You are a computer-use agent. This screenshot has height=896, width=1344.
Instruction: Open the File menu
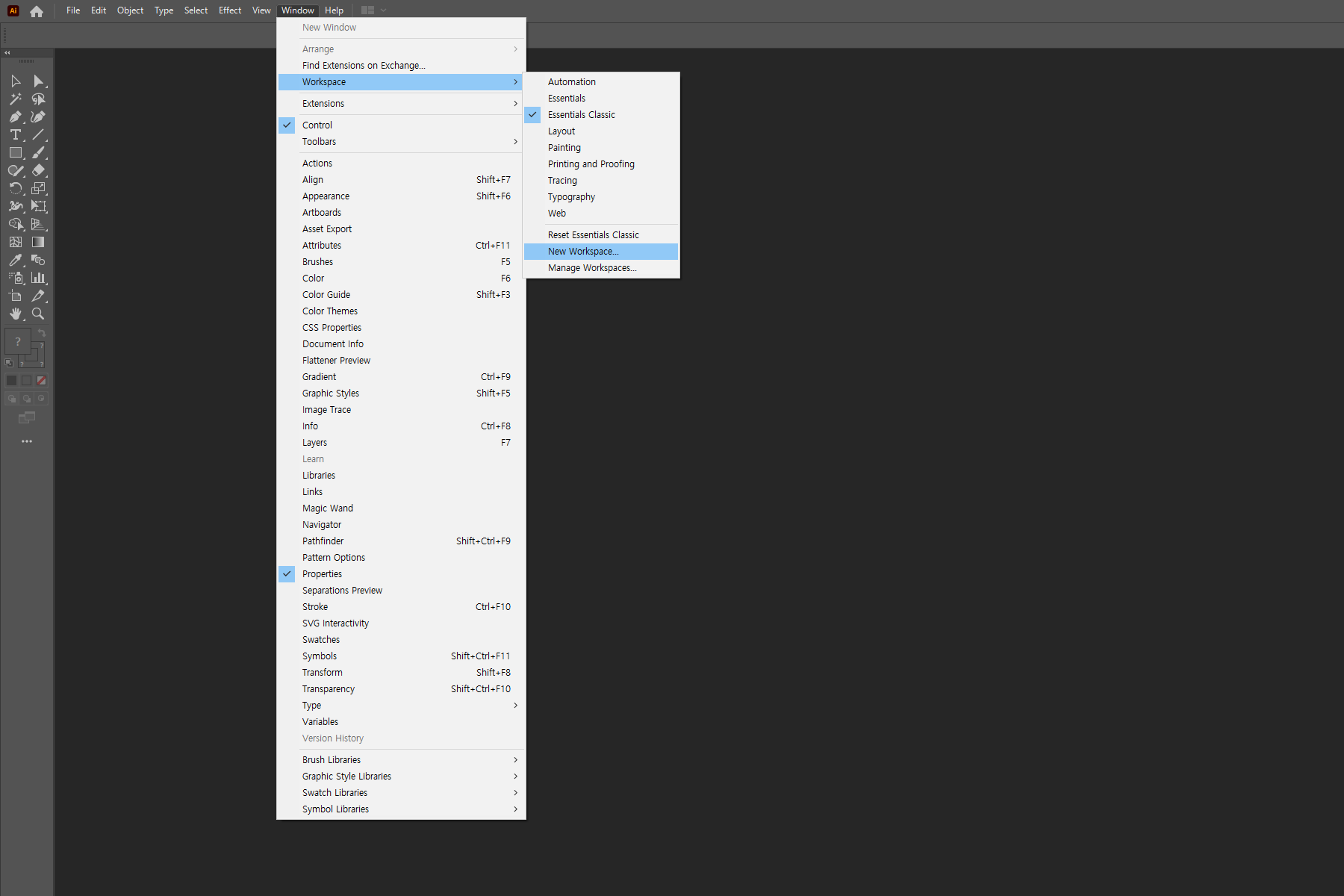tap(73, 10)
